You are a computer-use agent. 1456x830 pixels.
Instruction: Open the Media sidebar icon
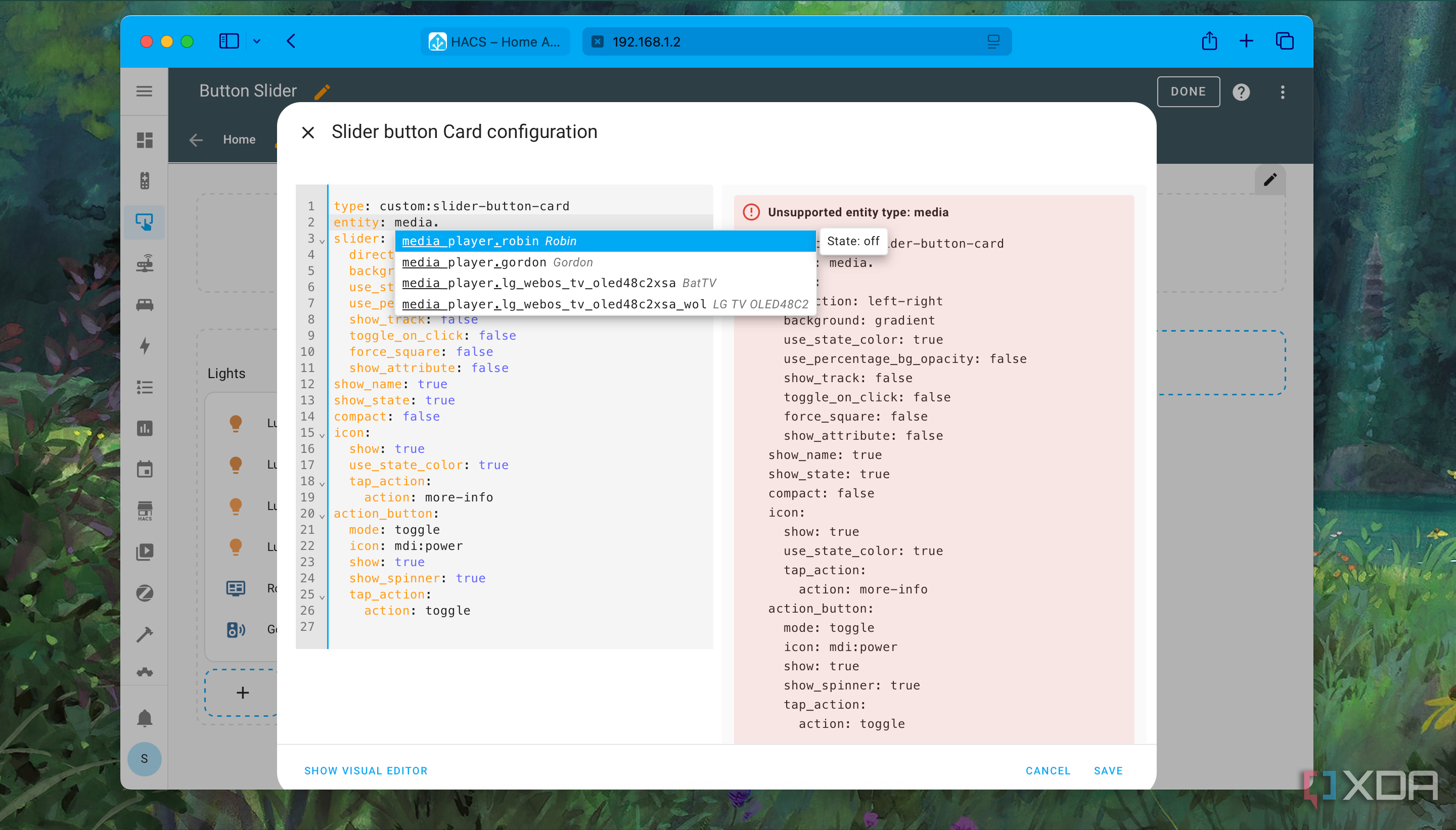tap(145, 551)
